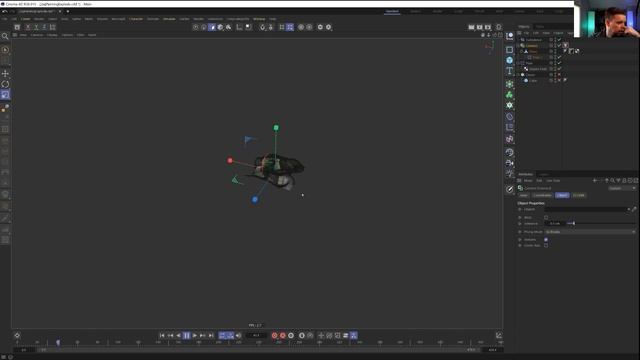Enable the Center Axis checkbox
640x360 pixels.
pos(546,246)
